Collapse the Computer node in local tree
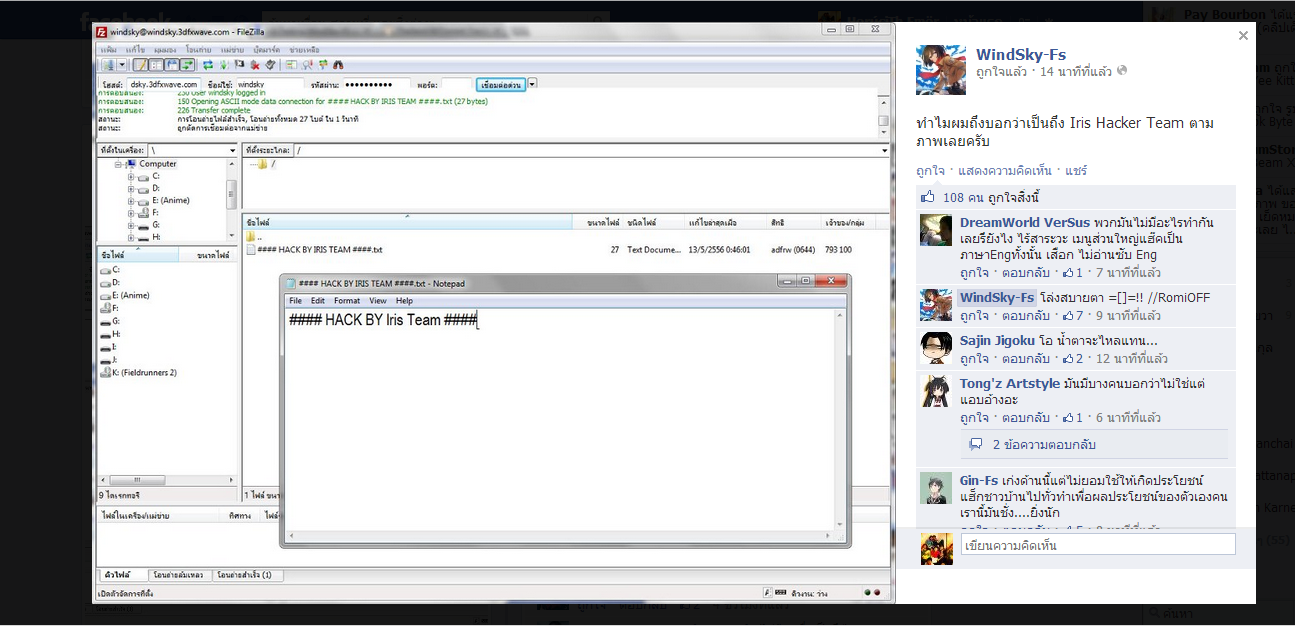This screenshot has width=1295, height=626. pyautogui.click(x=119, y=164)
